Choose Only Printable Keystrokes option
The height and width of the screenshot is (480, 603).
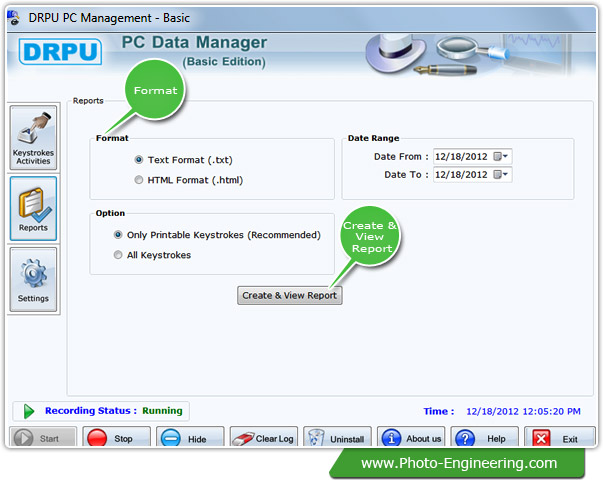(217, 235)
